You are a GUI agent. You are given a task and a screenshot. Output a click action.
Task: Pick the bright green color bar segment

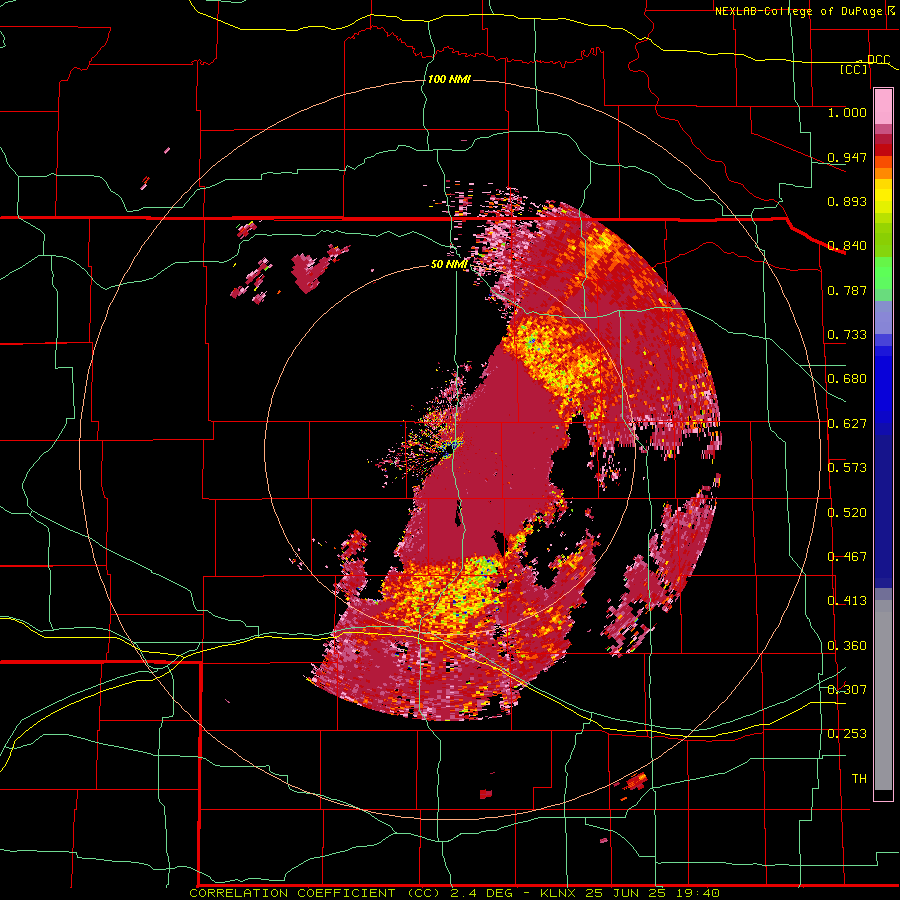(883, 273)
